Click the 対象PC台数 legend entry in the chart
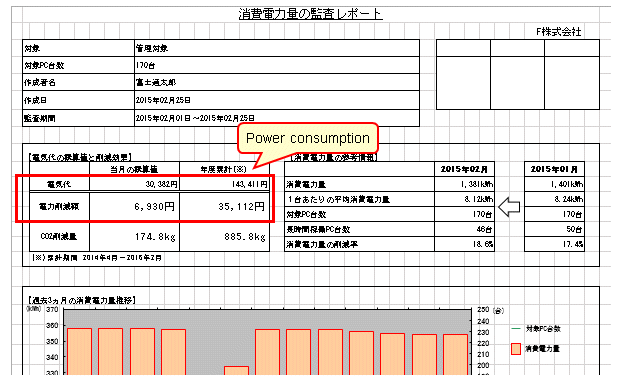This screenshot has height=383, width=621. [543, 328]
